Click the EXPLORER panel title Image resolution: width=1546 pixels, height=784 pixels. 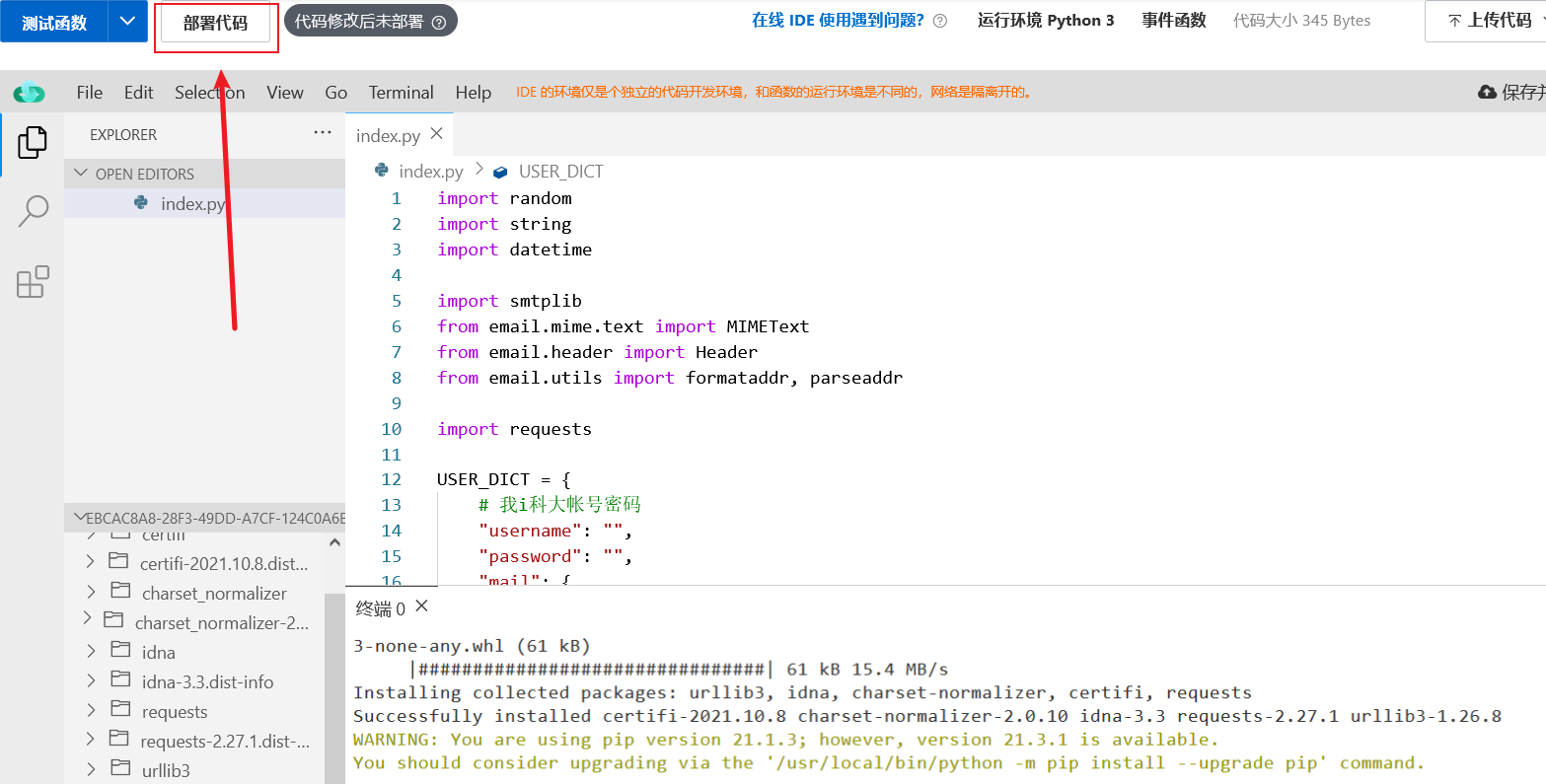pyautogui.click(x=123, y=134)
